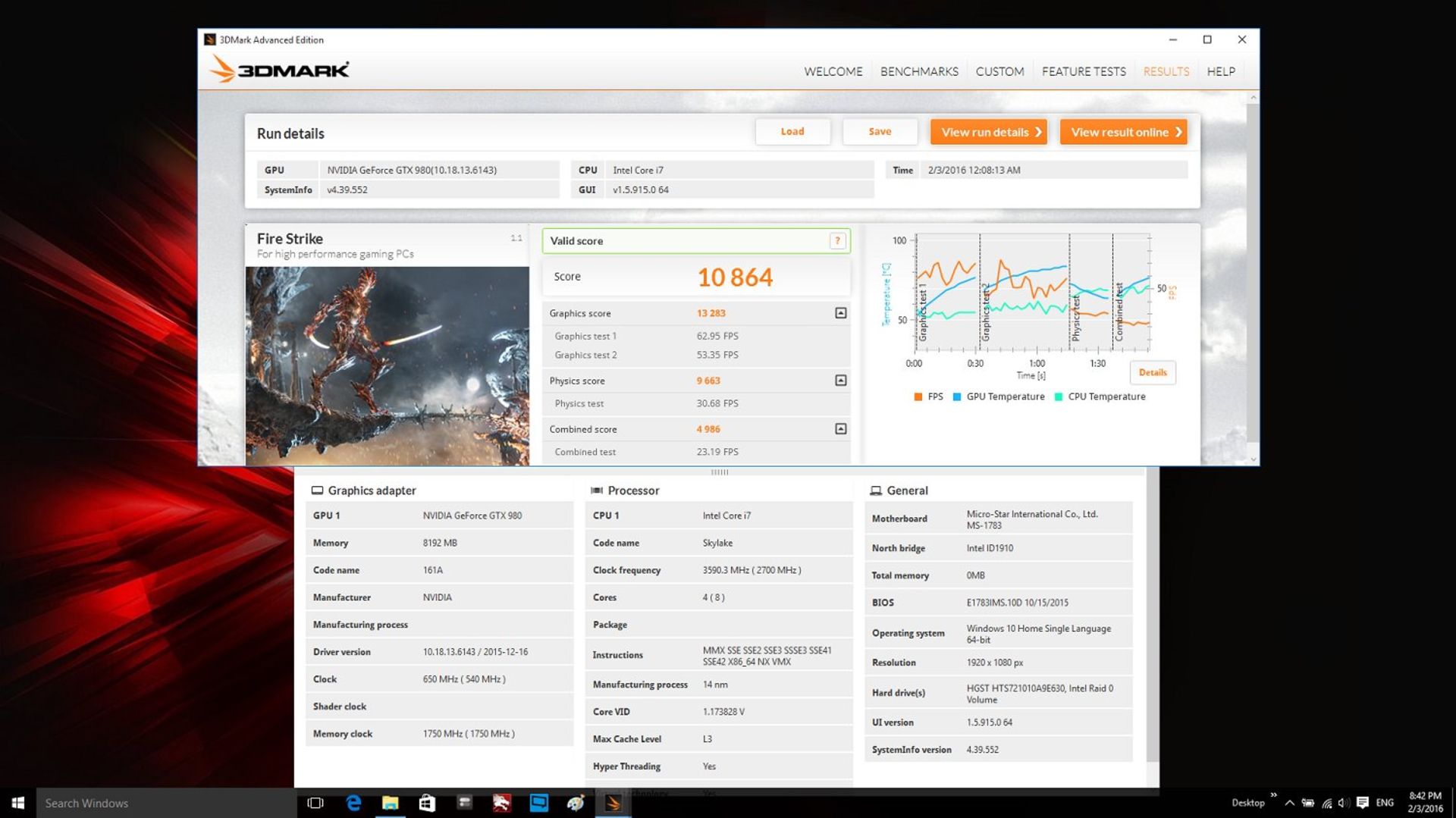Open the HELP tab

coord(1221,71)
